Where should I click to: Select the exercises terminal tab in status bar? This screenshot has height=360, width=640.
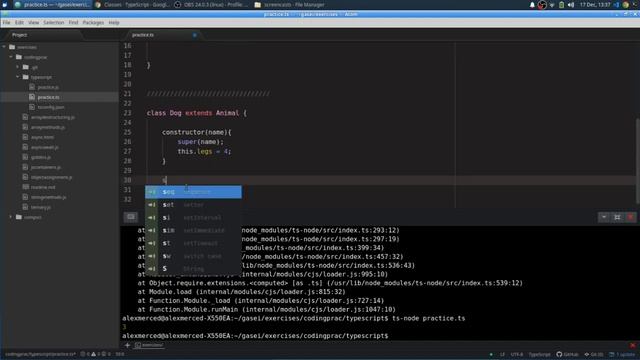[x=149, y=345]
